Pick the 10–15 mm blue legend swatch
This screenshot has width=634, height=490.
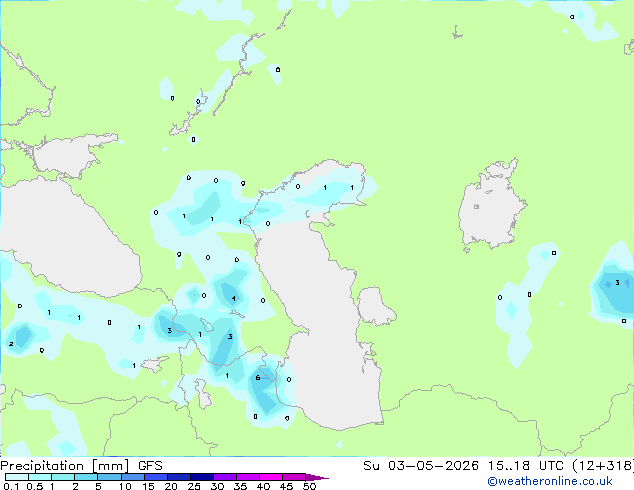coord(132,477)
